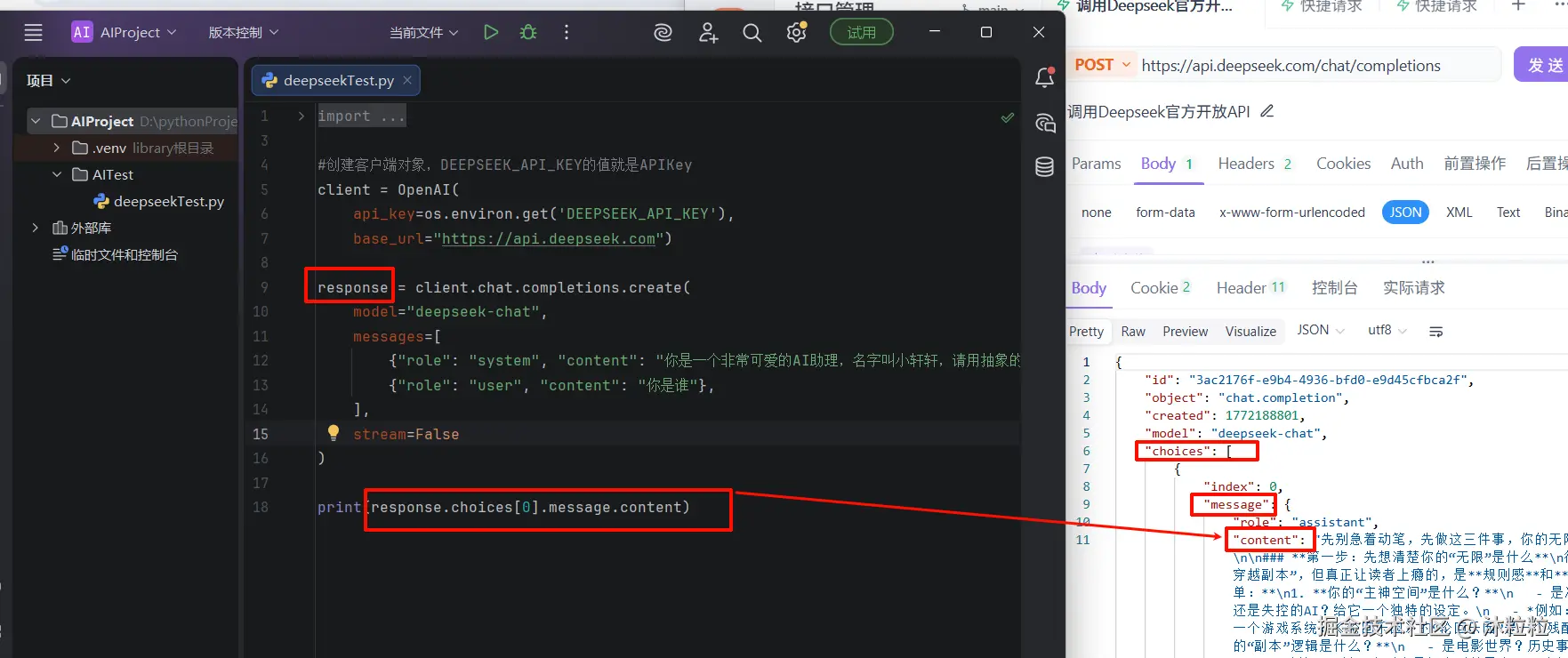Screen dimensions: 1568x658
Task: Select deepseekTest.py in project tree
Action: pos(159,201)
